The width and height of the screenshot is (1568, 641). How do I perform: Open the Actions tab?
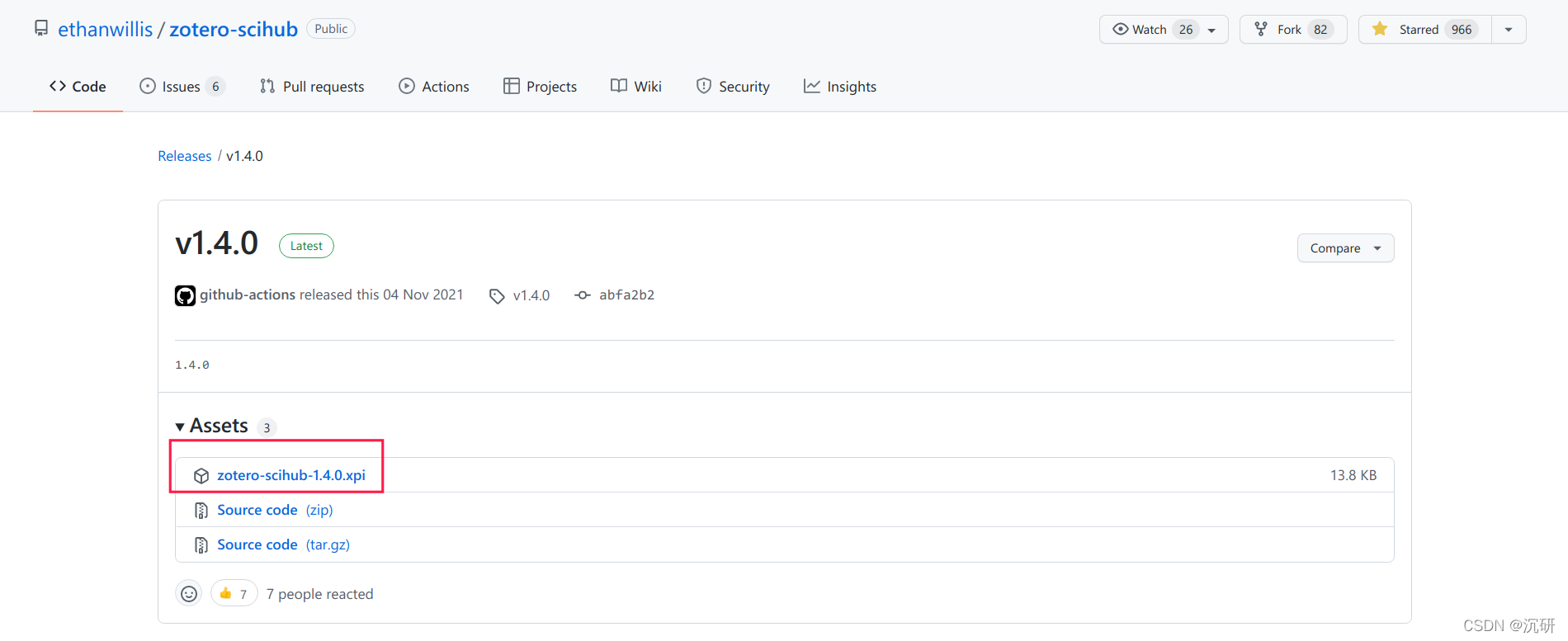tap(434, 87)
